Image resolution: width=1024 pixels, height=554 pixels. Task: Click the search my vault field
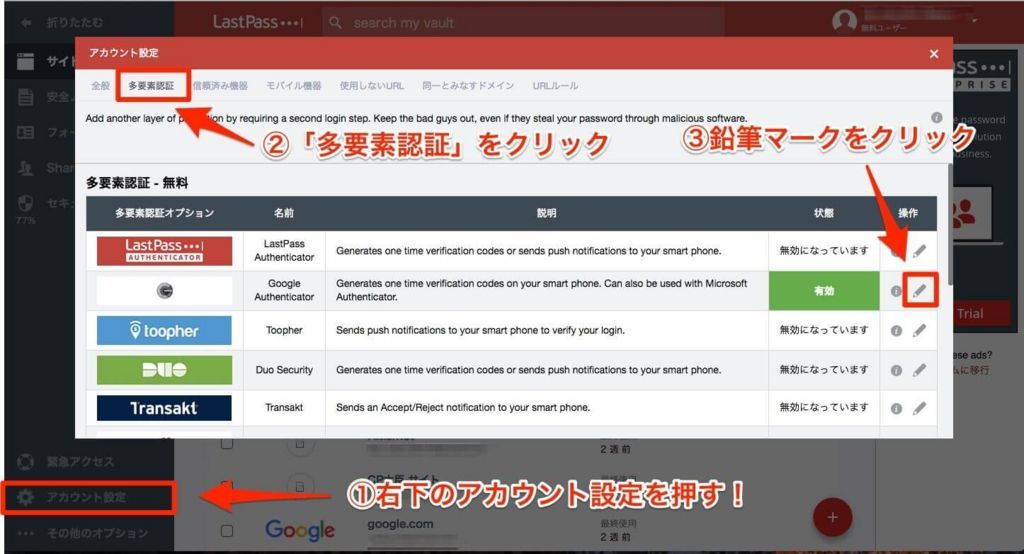[522, 23]
